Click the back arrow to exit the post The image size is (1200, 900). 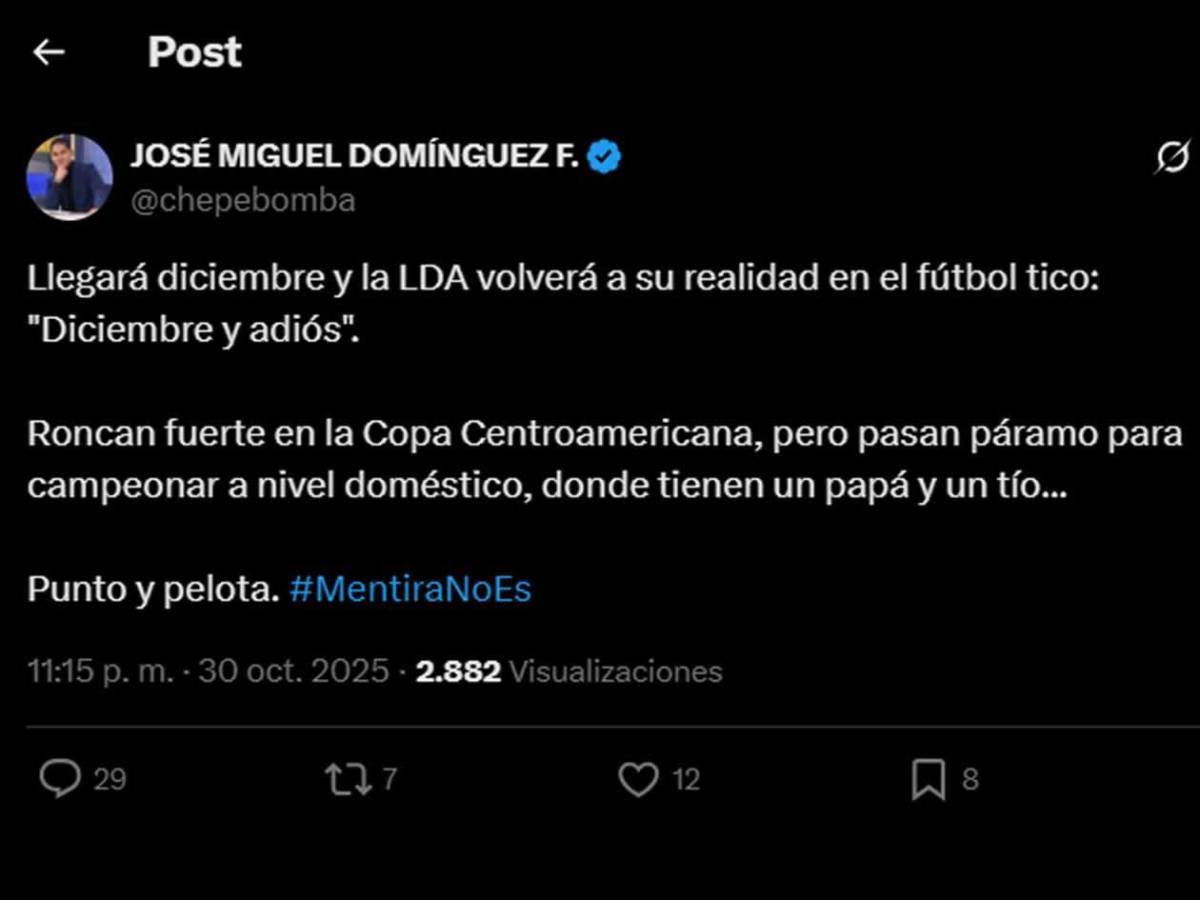[48, 52]
